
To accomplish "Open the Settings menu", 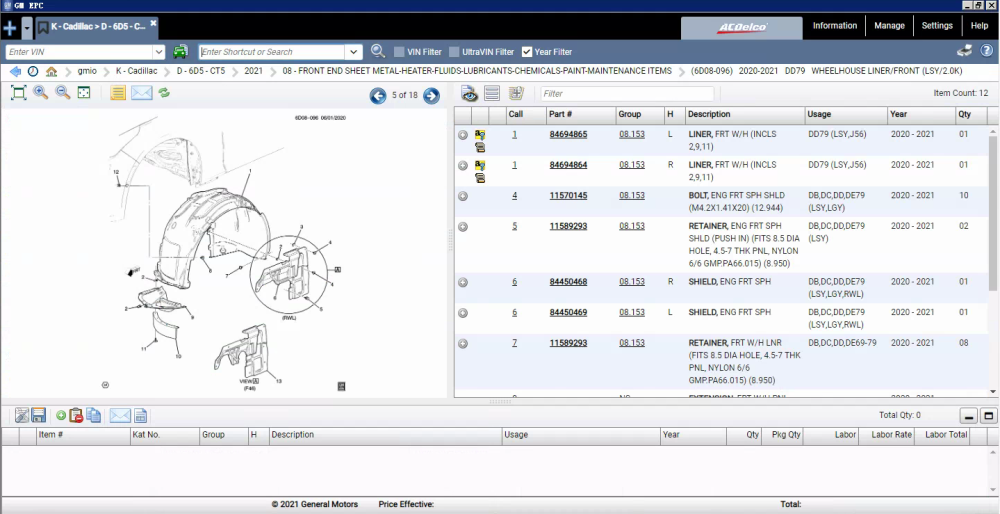I will (937, 26).
